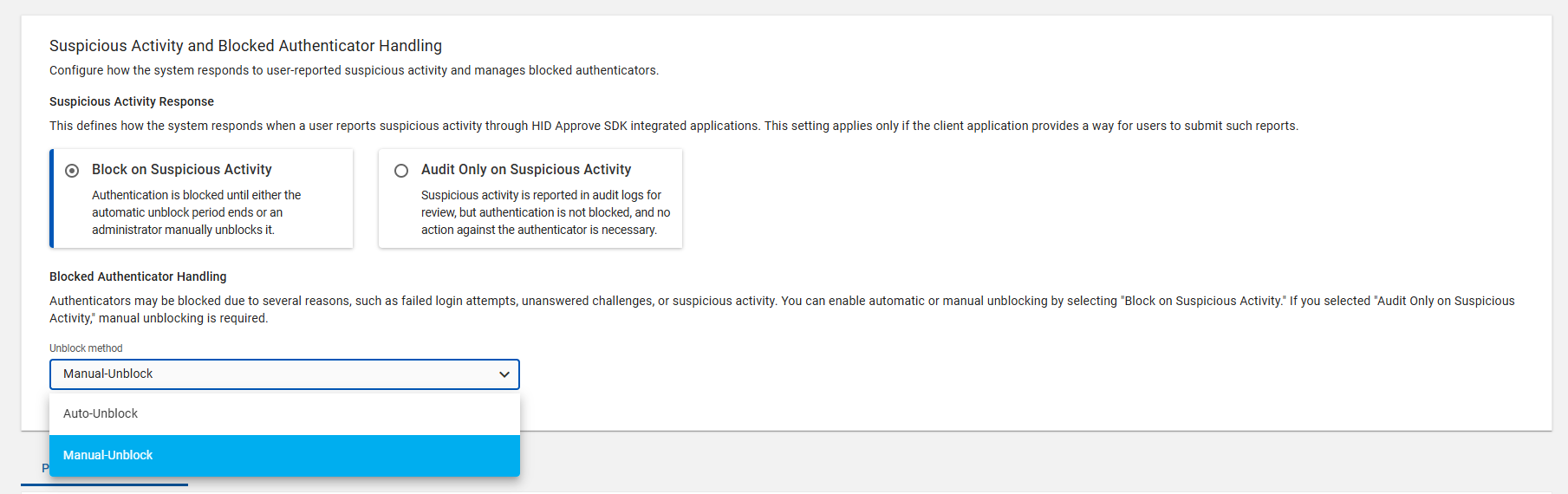Click the 'Configure how the system responds' intro text
The width and height of the screenshot is (1568, 494).
tap(354, 70)
